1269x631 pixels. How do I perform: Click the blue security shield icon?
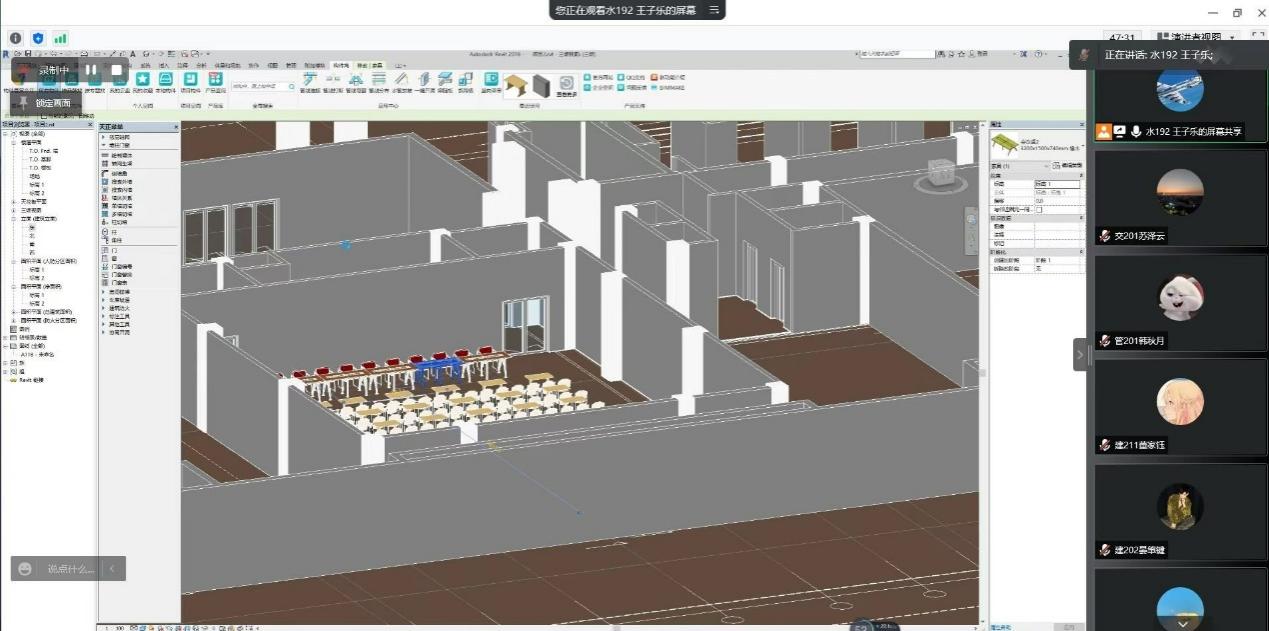(38, 38)
